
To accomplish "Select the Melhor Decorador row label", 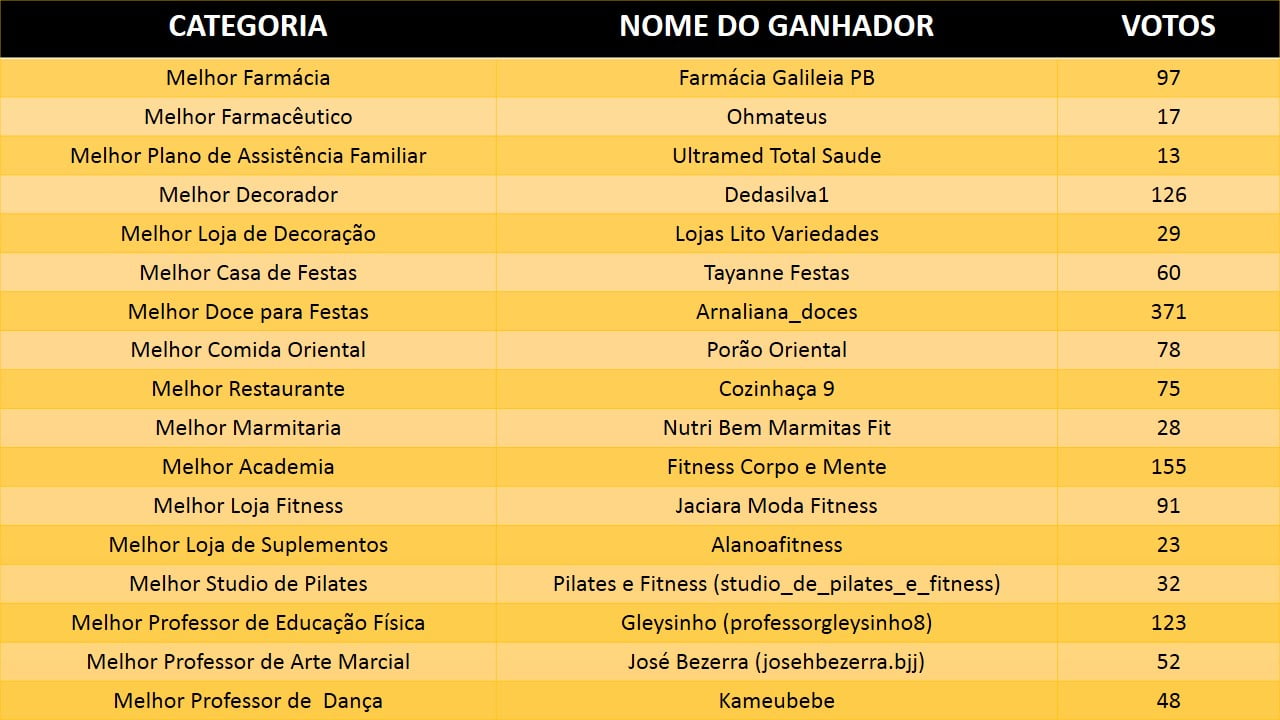I will (x=248, y=195).
